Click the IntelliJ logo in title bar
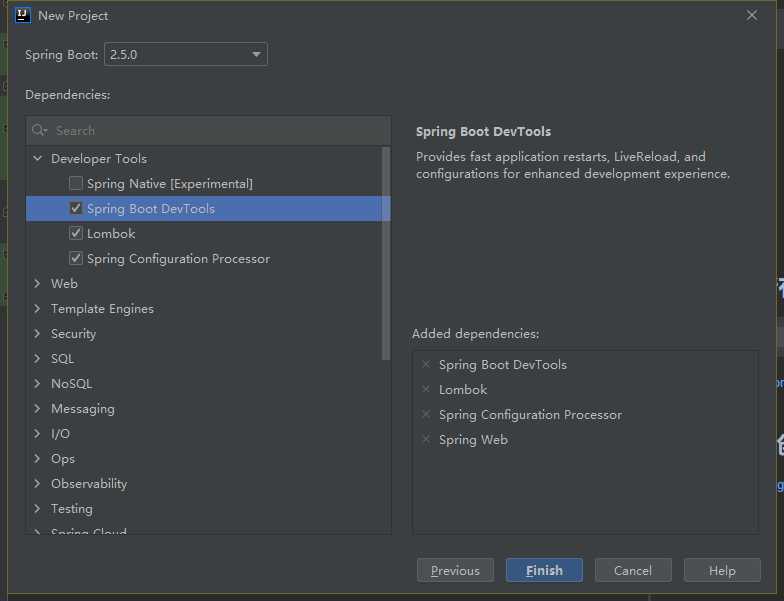This screenshot has height=601, width=784. [x=23, y=15]
